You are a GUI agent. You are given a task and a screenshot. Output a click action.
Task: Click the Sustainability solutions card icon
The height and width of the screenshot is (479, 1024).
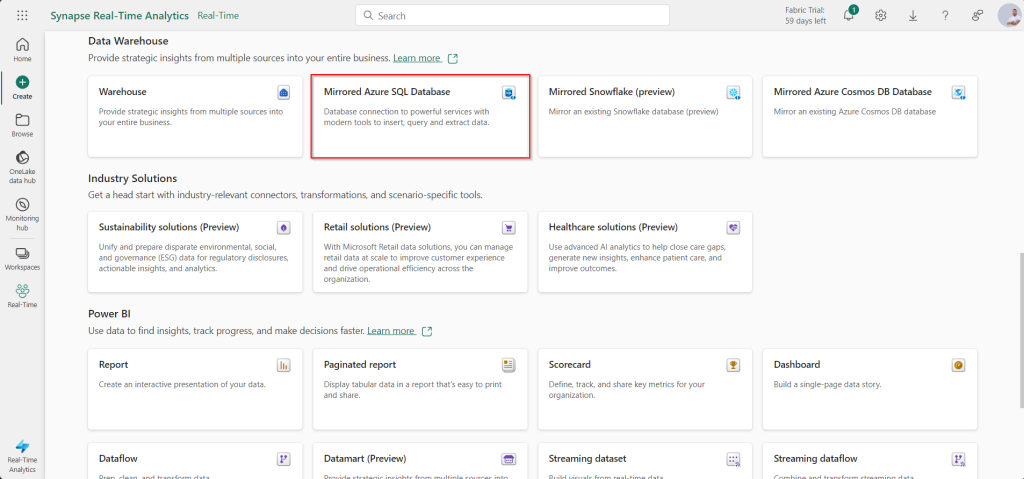pyautogui.click(x=283, y=227)
